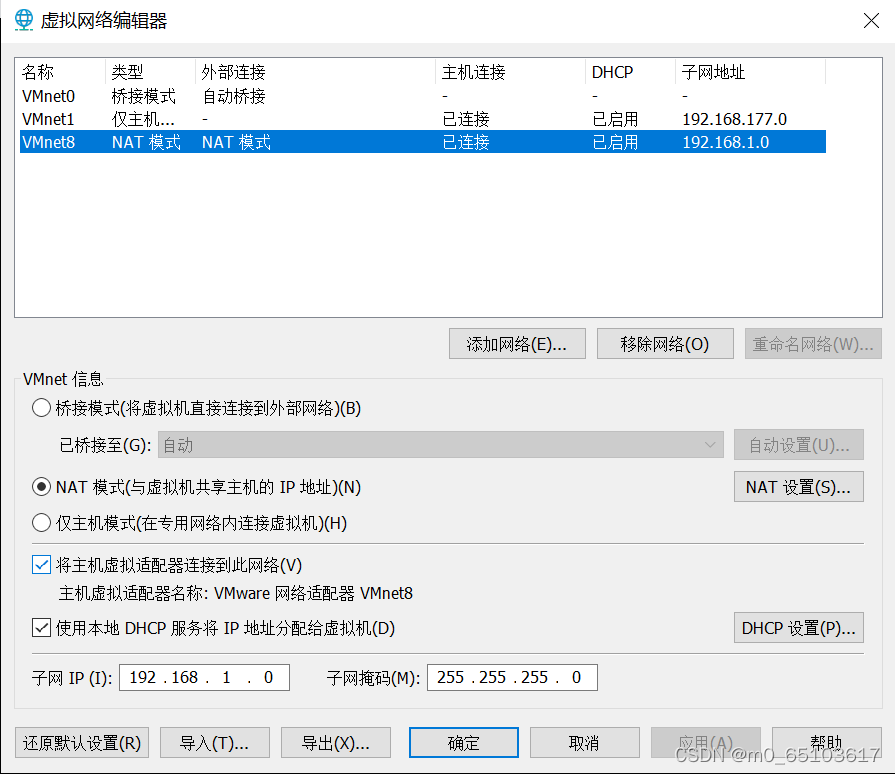Open the 已桥接至 dropdown
The image size is (895, 774).
point(441,445)
